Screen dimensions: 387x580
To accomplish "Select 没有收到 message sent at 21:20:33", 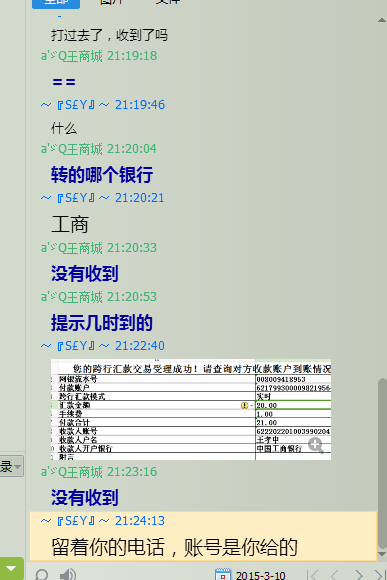I will click(85, 273).
